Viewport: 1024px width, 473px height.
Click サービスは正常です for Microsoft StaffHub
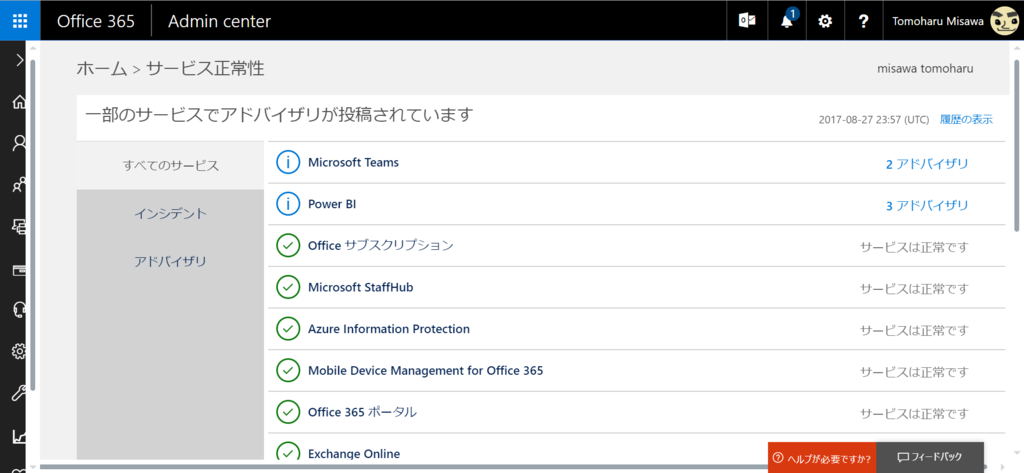pos(914,288)
